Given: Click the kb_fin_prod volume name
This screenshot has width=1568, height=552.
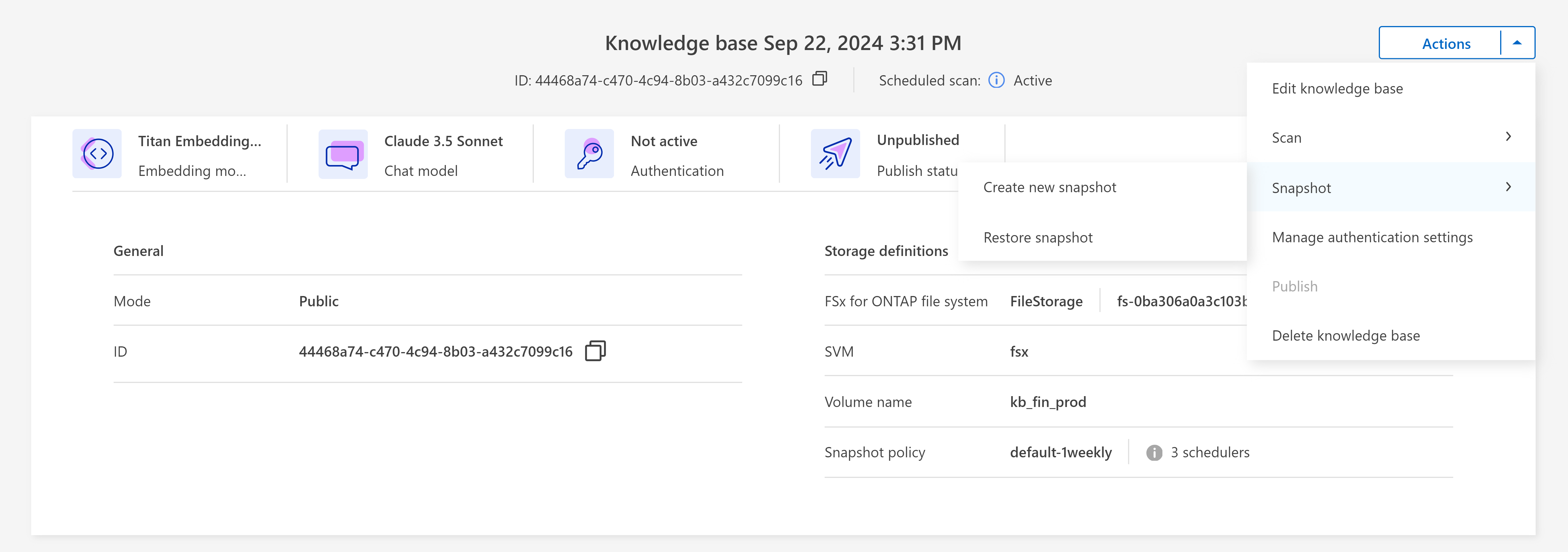Looking at the screenshot, I should pos(1048,402).
